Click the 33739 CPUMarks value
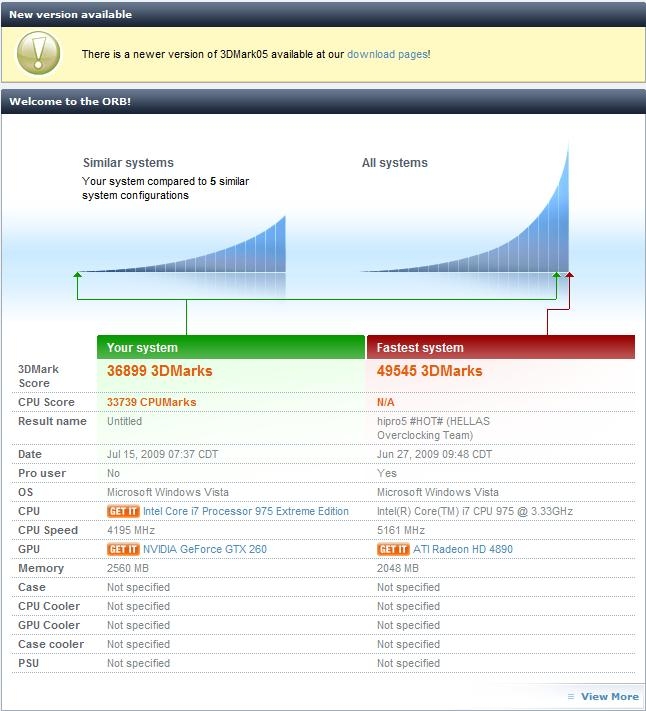The height and width of the screenshot is (711, 646). 151,402
